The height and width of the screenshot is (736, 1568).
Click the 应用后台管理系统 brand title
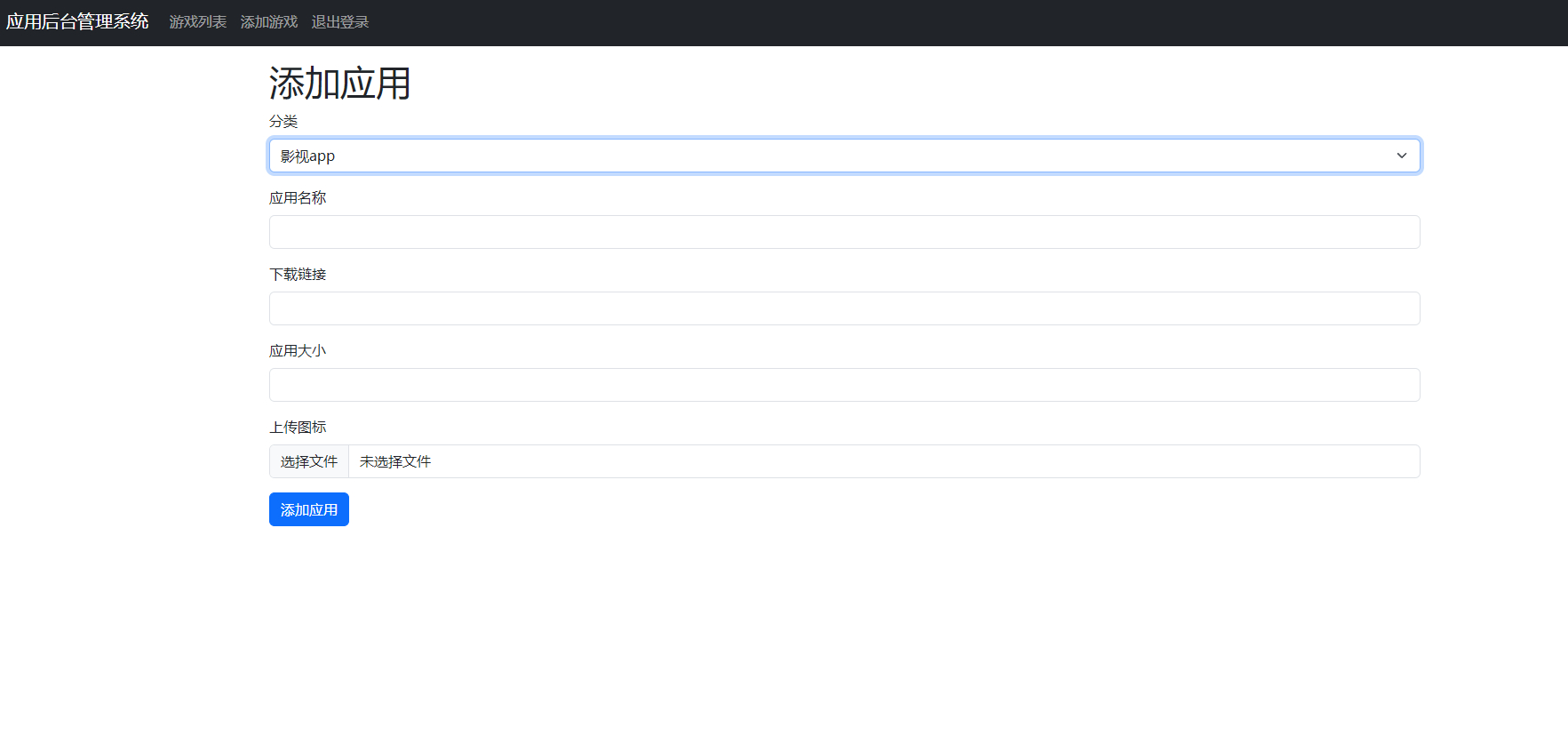tap(77, 21)
